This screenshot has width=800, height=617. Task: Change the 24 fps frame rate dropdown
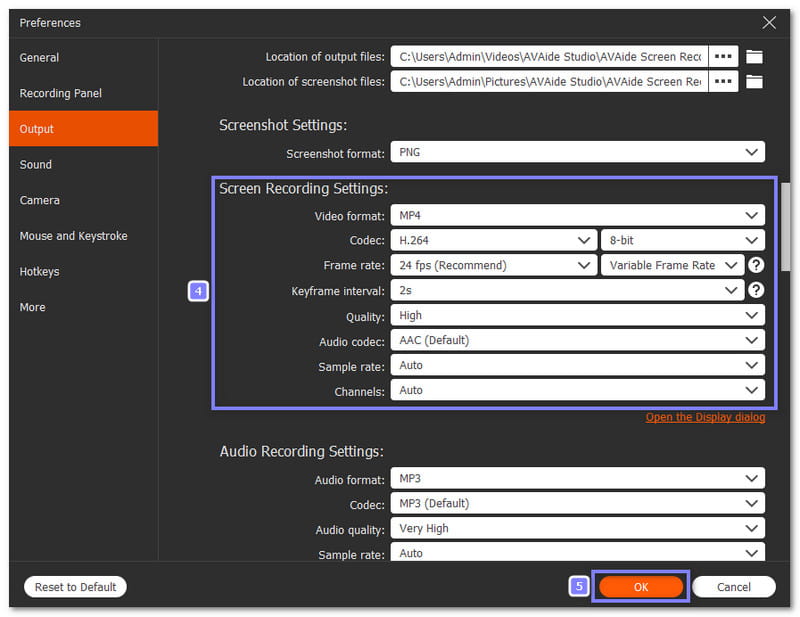pyautogui.click(x=493, y=265)
